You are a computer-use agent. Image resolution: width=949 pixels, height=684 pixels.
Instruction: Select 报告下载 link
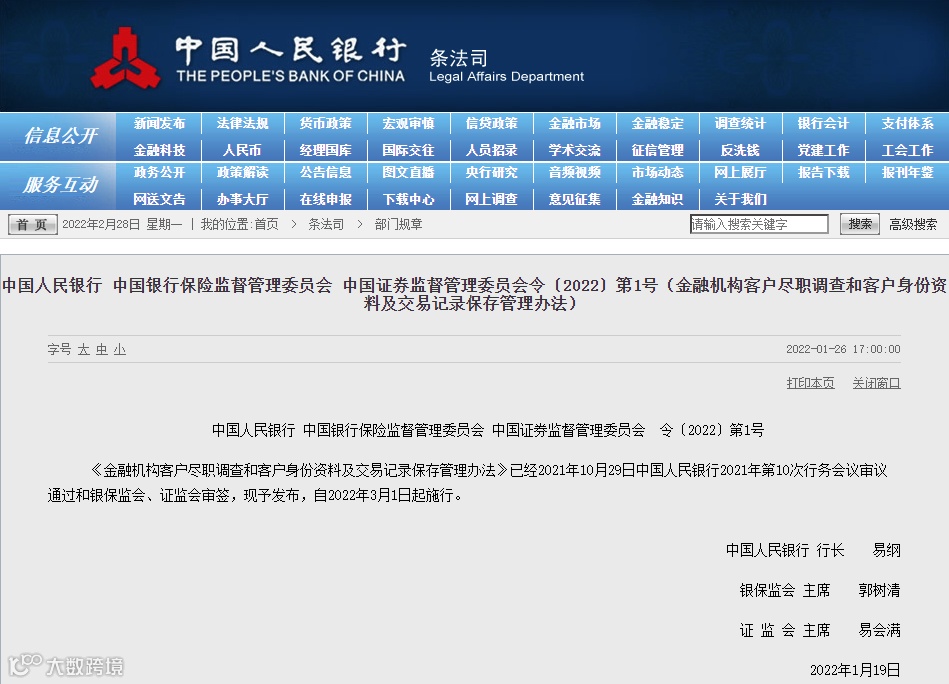pyautogui.click(x=823, y=173)
